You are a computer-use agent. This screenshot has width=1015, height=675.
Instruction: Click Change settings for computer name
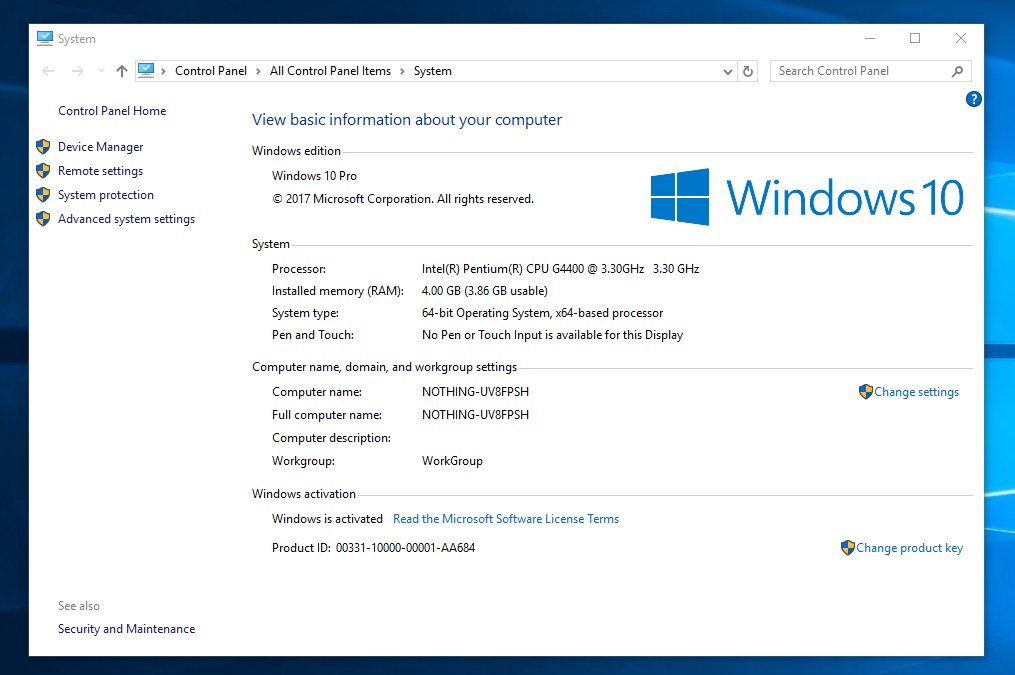point(916,392)
